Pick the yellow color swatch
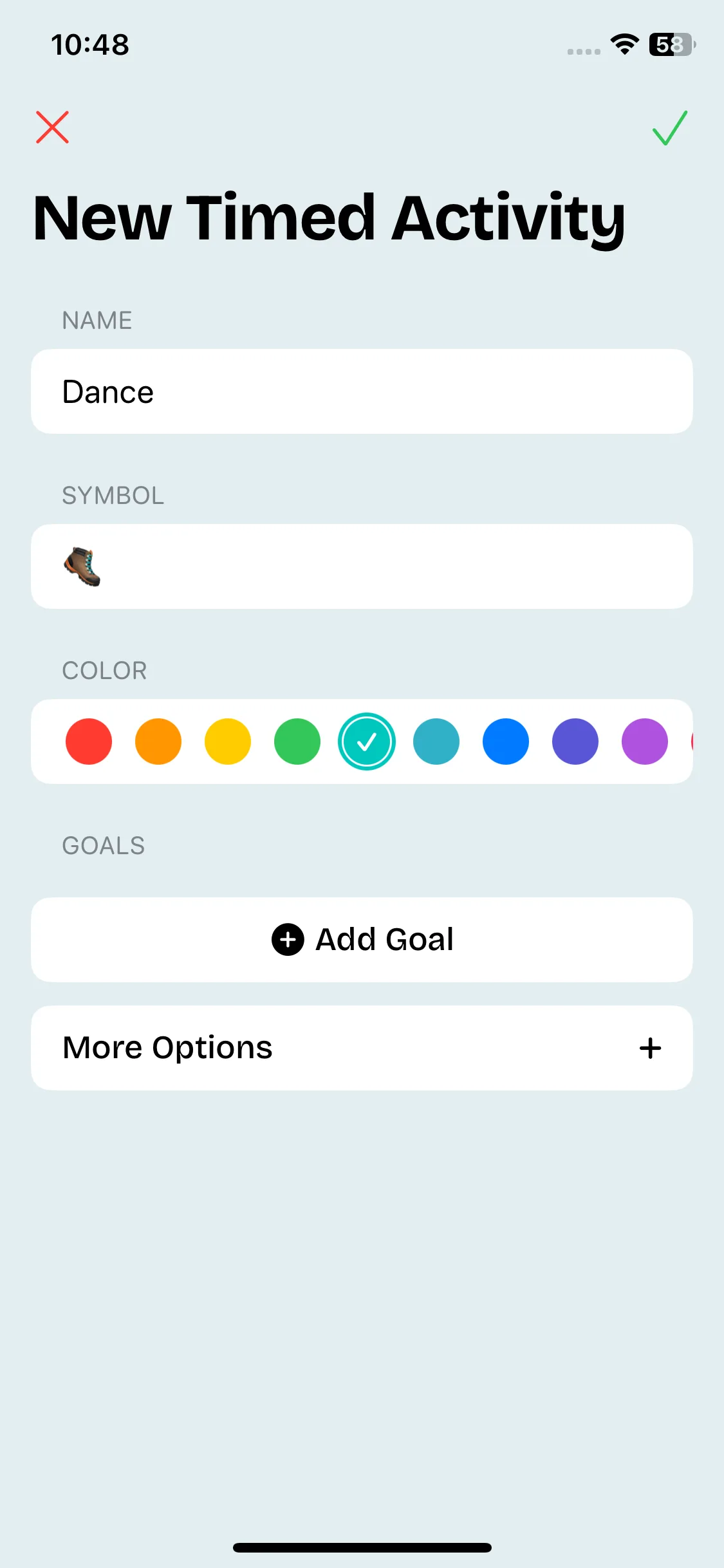The image size is (724, 1568). pos(228,742)
